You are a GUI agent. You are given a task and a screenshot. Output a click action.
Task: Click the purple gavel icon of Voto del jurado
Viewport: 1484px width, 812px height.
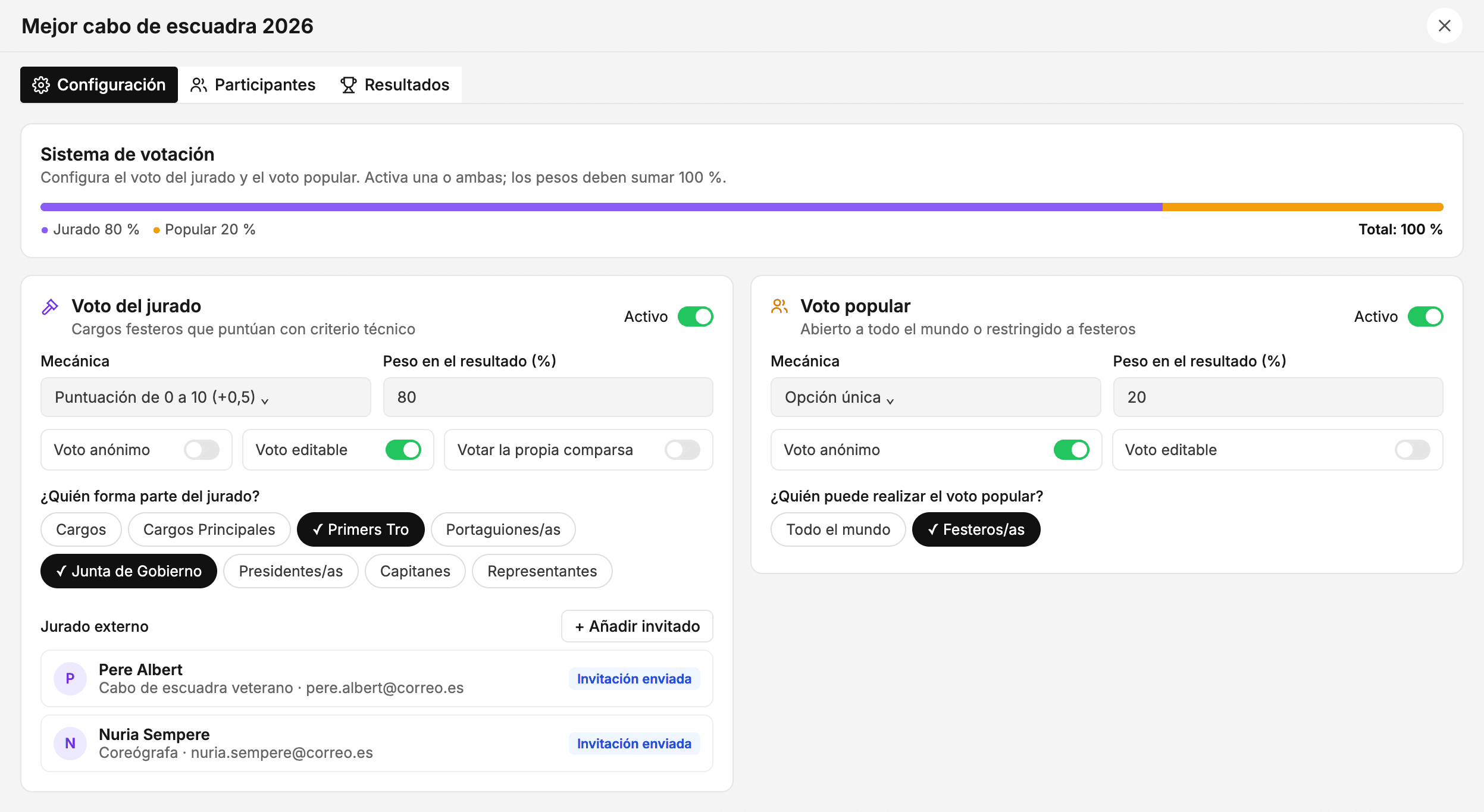click(50, 307)
